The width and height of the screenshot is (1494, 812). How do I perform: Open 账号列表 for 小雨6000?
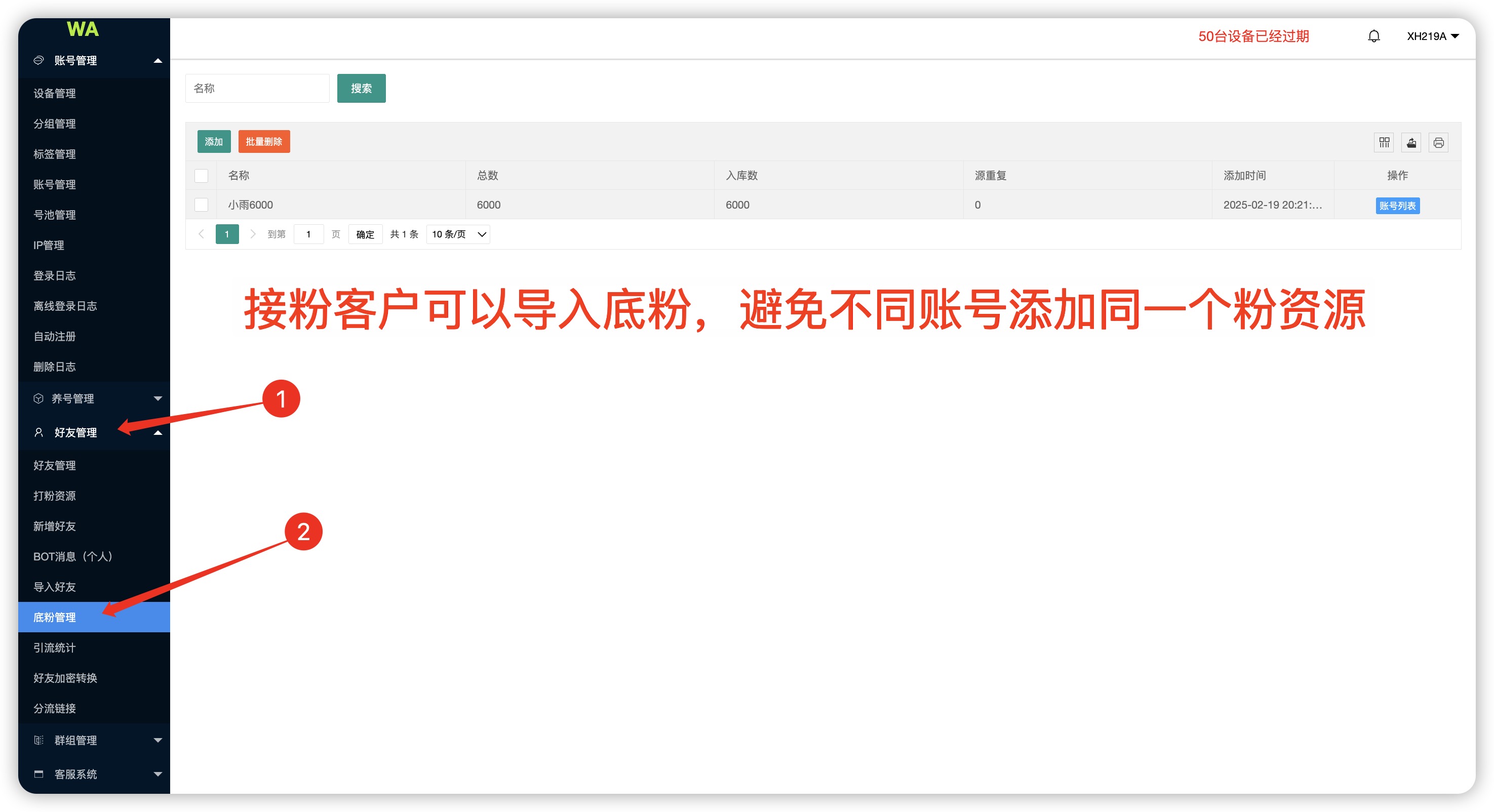tap(1397, 206)
